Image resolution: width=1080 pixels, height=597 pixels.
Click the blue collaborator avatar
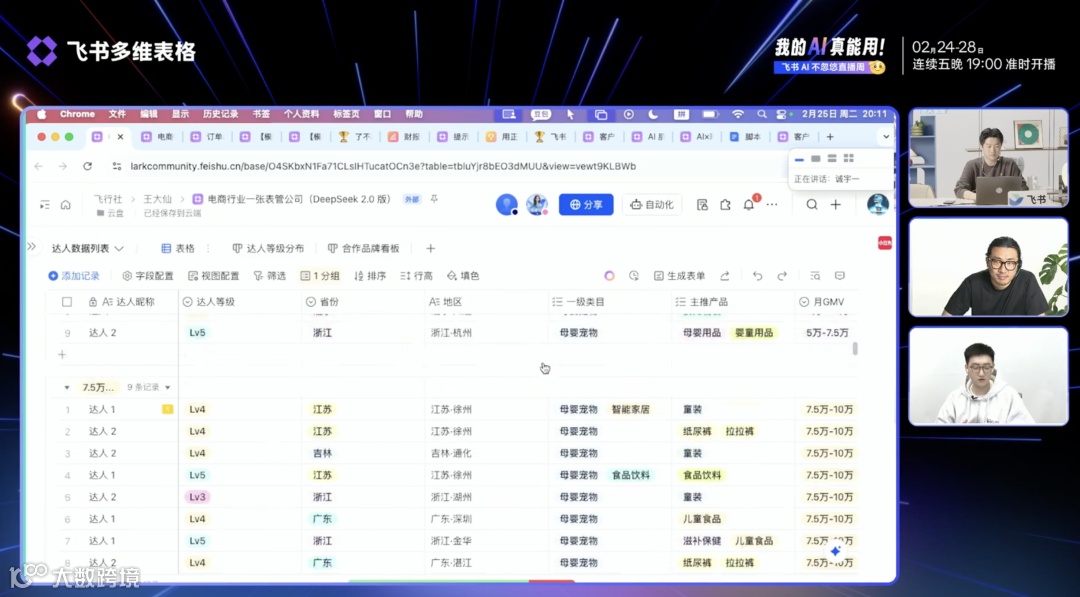pos(507,205)
